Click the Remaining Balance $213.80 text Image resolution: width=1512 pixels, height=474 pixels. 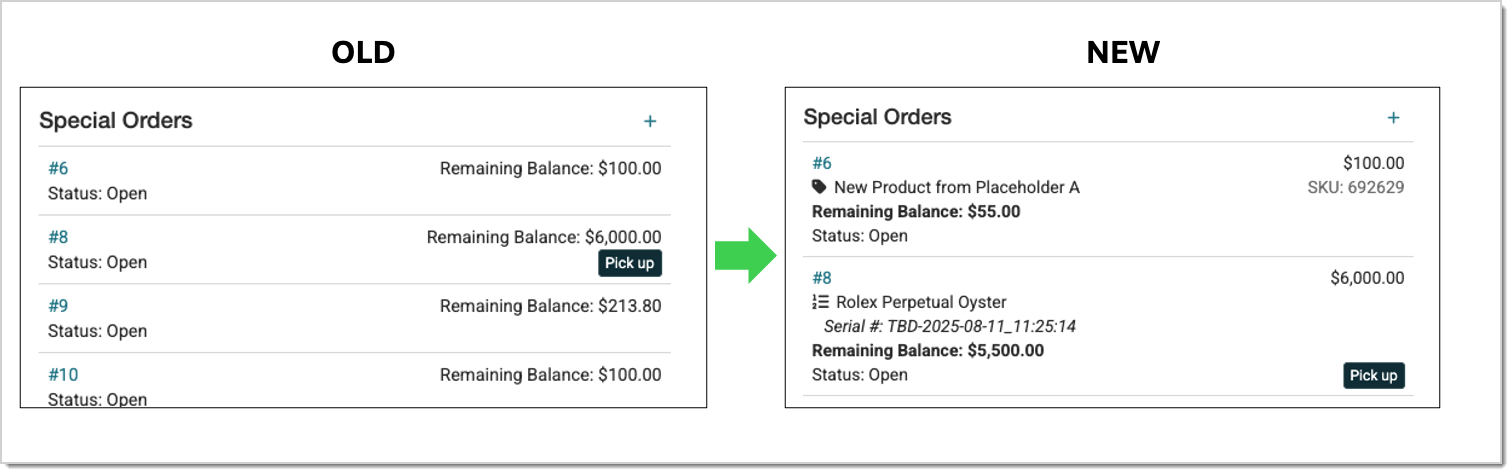click(550, 306)
